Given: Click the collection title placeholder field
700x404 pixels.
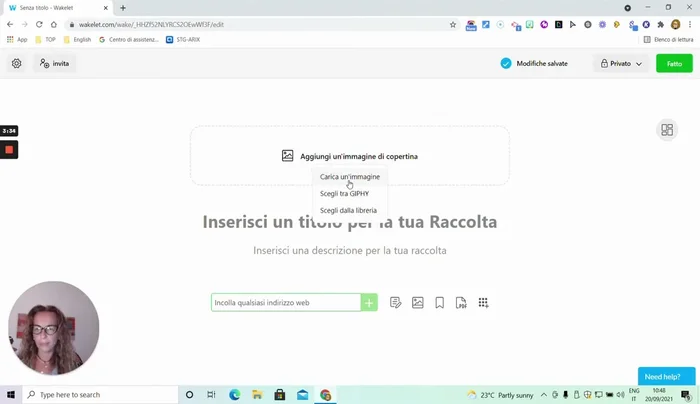Looking at the screenshot, I should 350,221.
